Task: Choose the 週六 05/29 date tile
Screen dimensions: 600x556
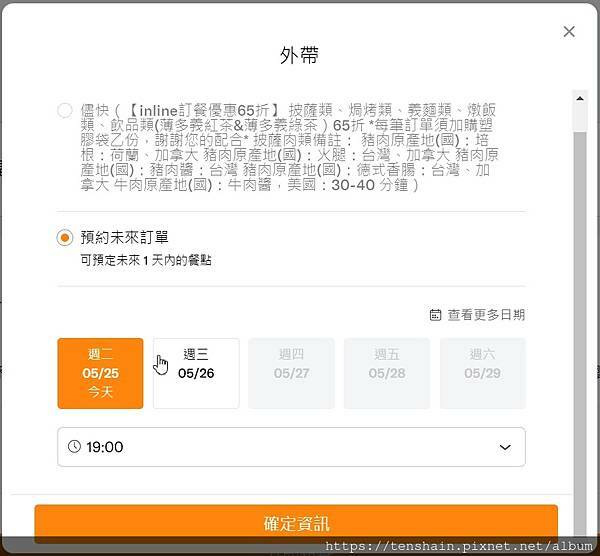Action: pos(482,373)
